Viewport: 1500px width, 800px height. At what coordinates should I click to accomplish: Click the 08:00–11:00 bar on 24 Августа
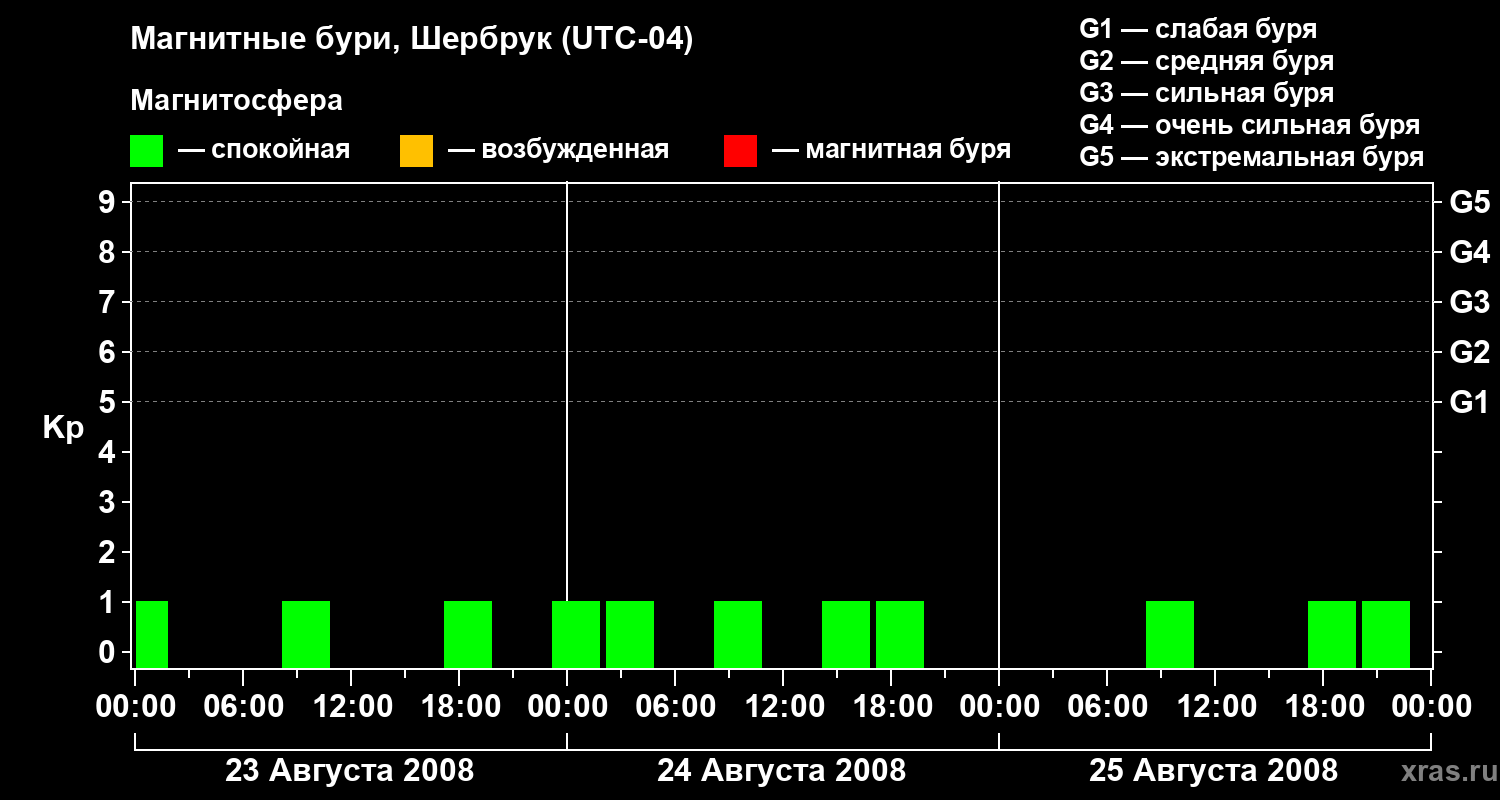738,634
